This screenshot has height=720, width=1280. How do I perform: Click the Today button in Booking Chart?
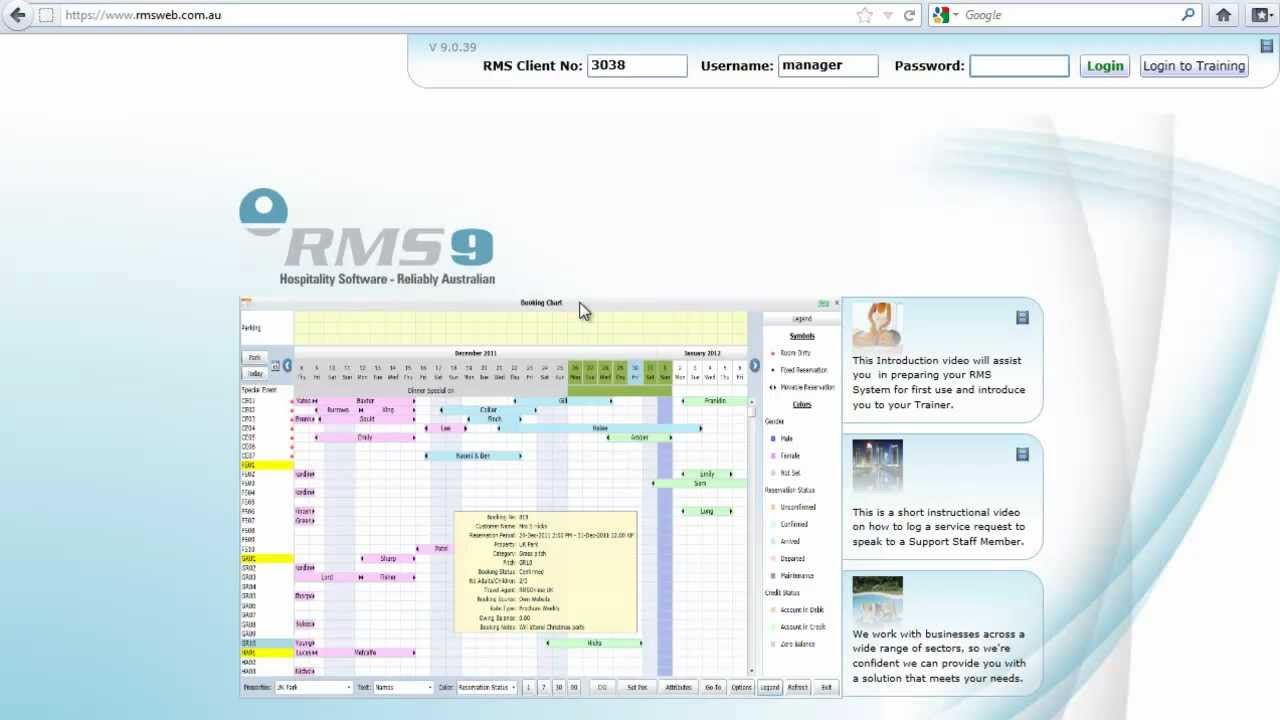(x=256, y=373)
